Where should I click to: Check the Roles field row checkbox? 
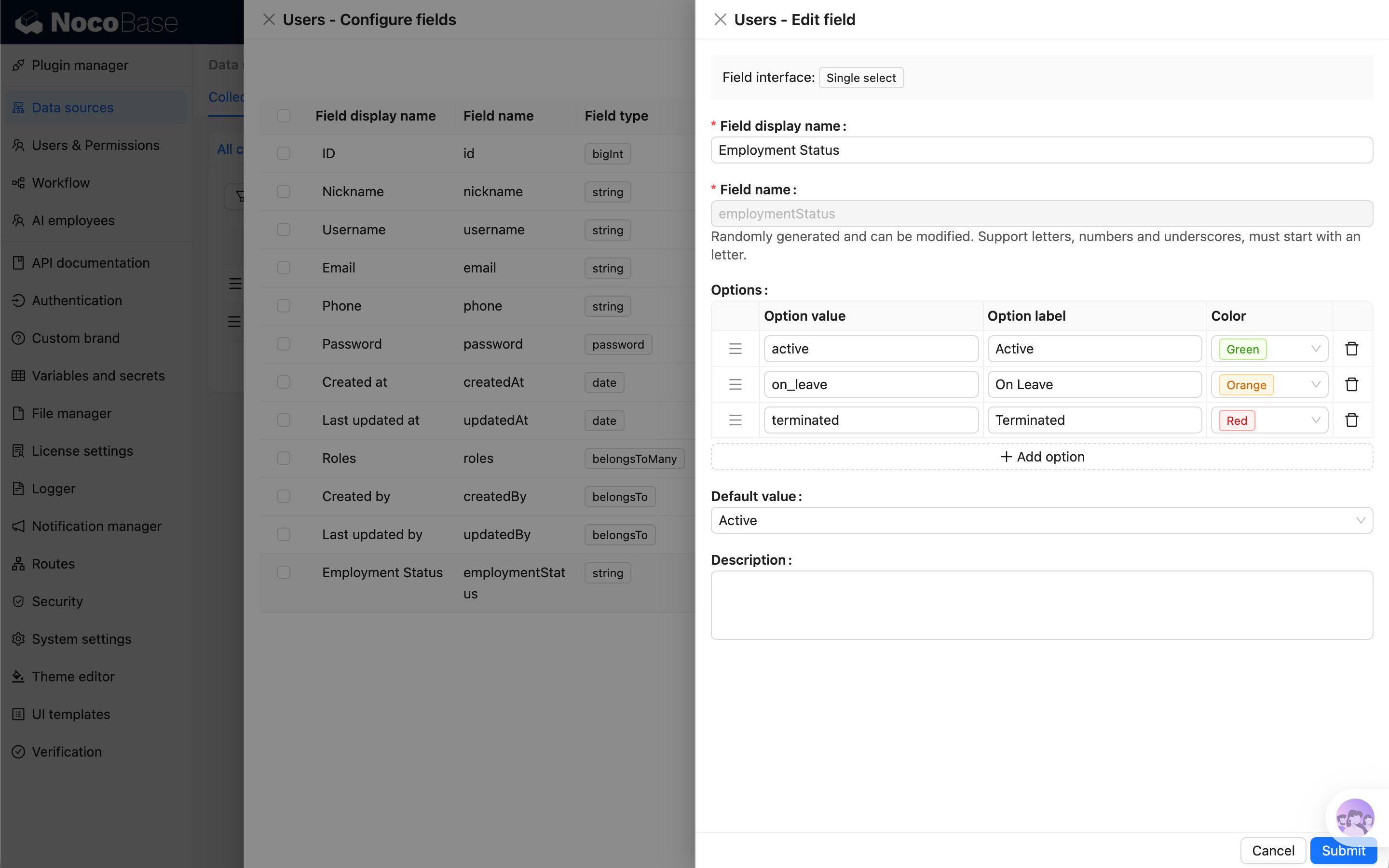284,458
